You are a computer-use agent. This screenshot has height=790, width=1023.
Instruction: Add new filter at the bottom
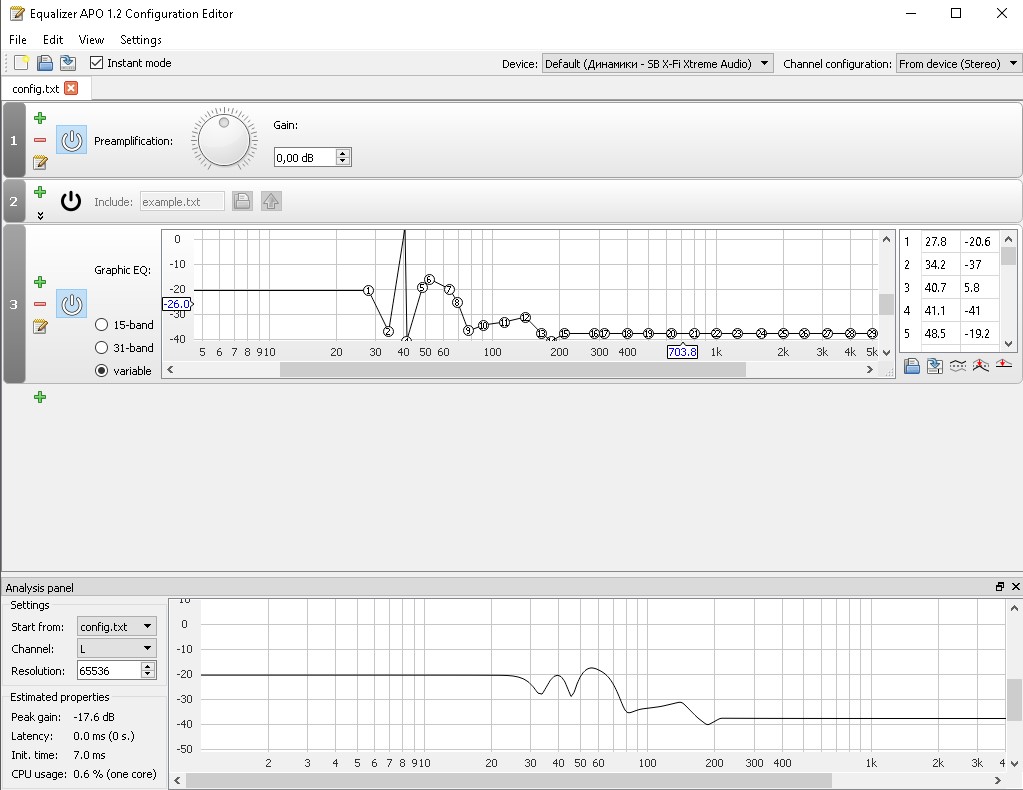coord(40,397)
